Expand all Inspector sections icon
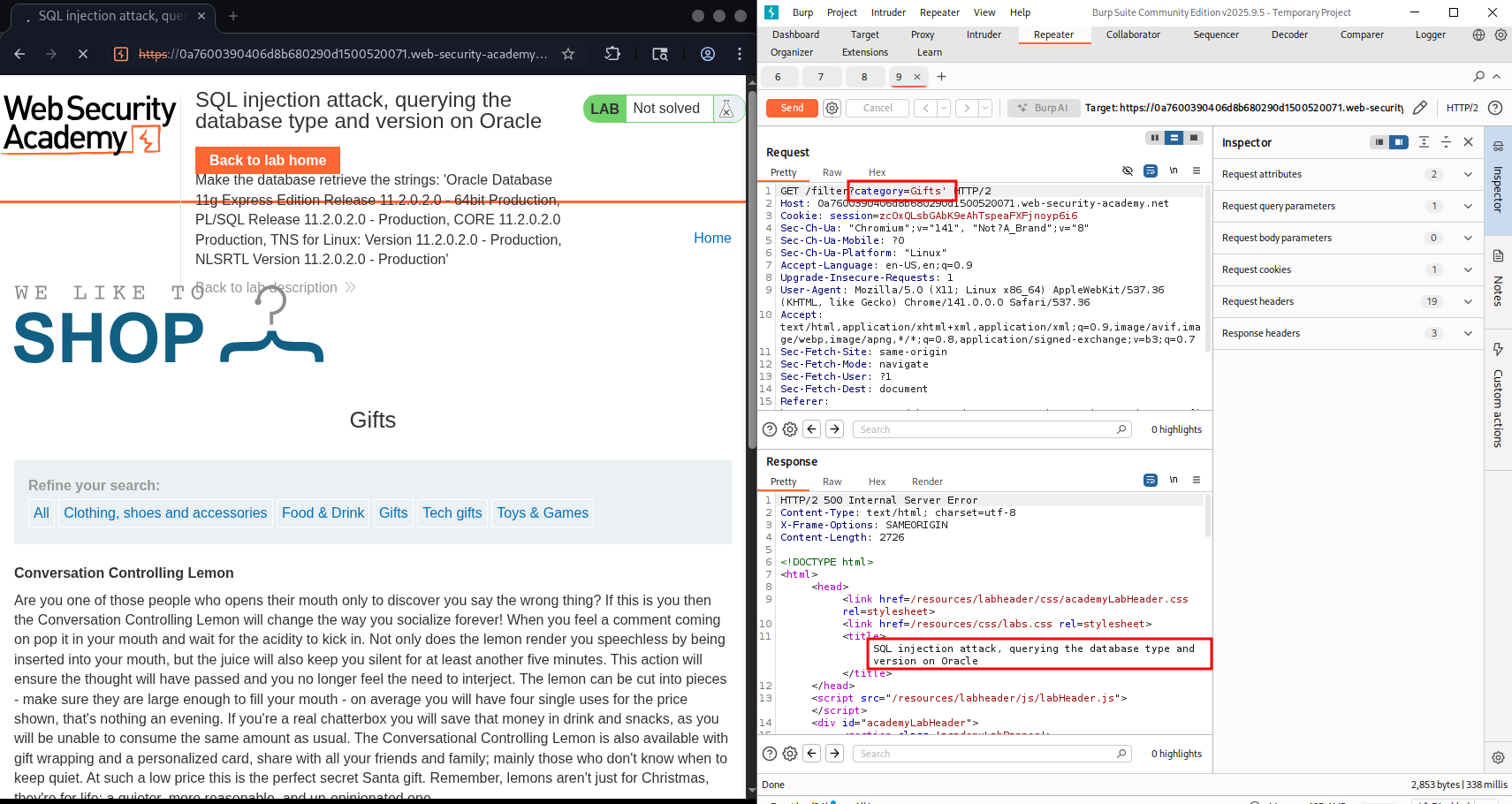Image resolution: width=1512 pixels, height=804 pixels. coord(1424,142)
